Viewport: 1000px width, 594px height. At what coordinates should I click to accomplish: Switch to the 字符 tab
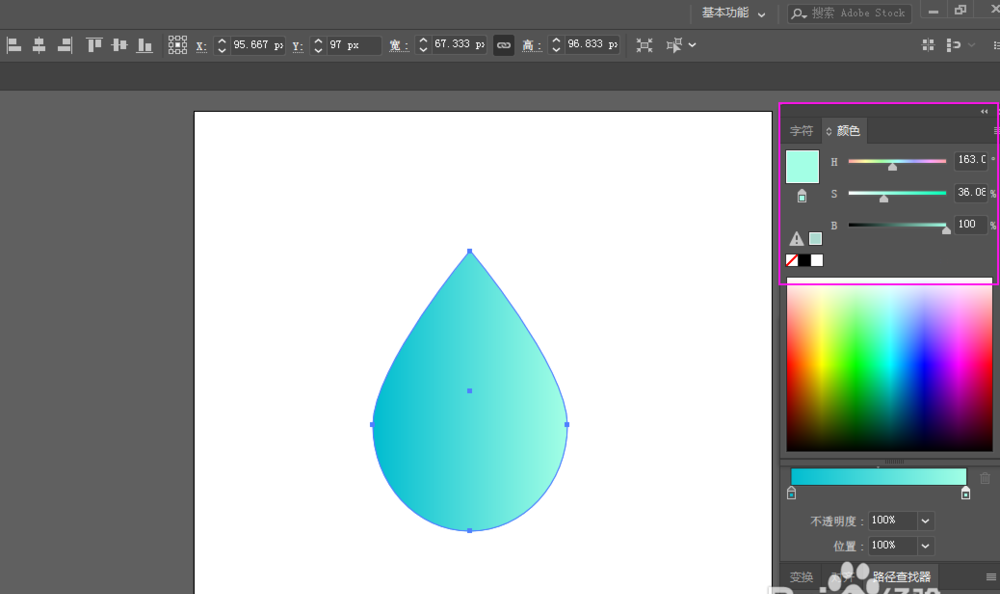[x=801, y=131]
